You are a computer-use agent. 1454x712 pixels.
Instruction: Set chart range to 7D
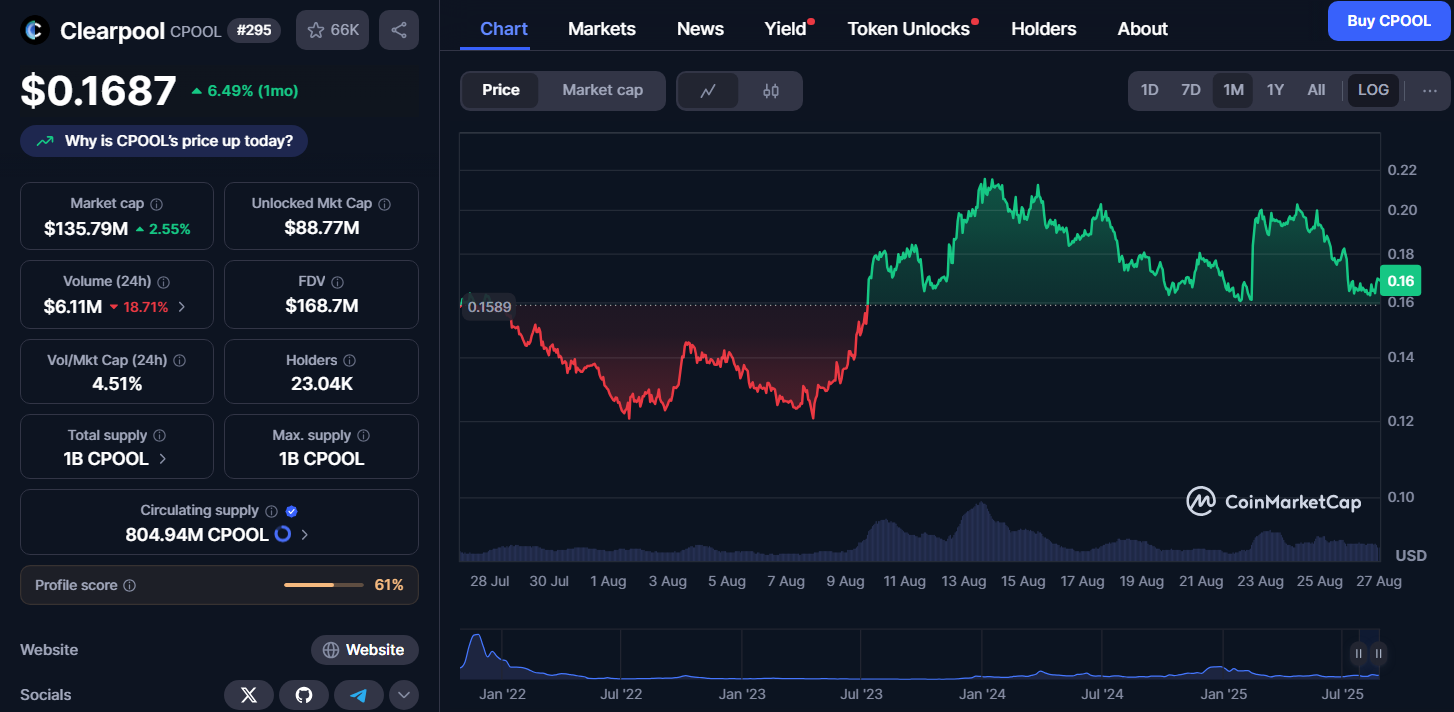coord(1191,90)
